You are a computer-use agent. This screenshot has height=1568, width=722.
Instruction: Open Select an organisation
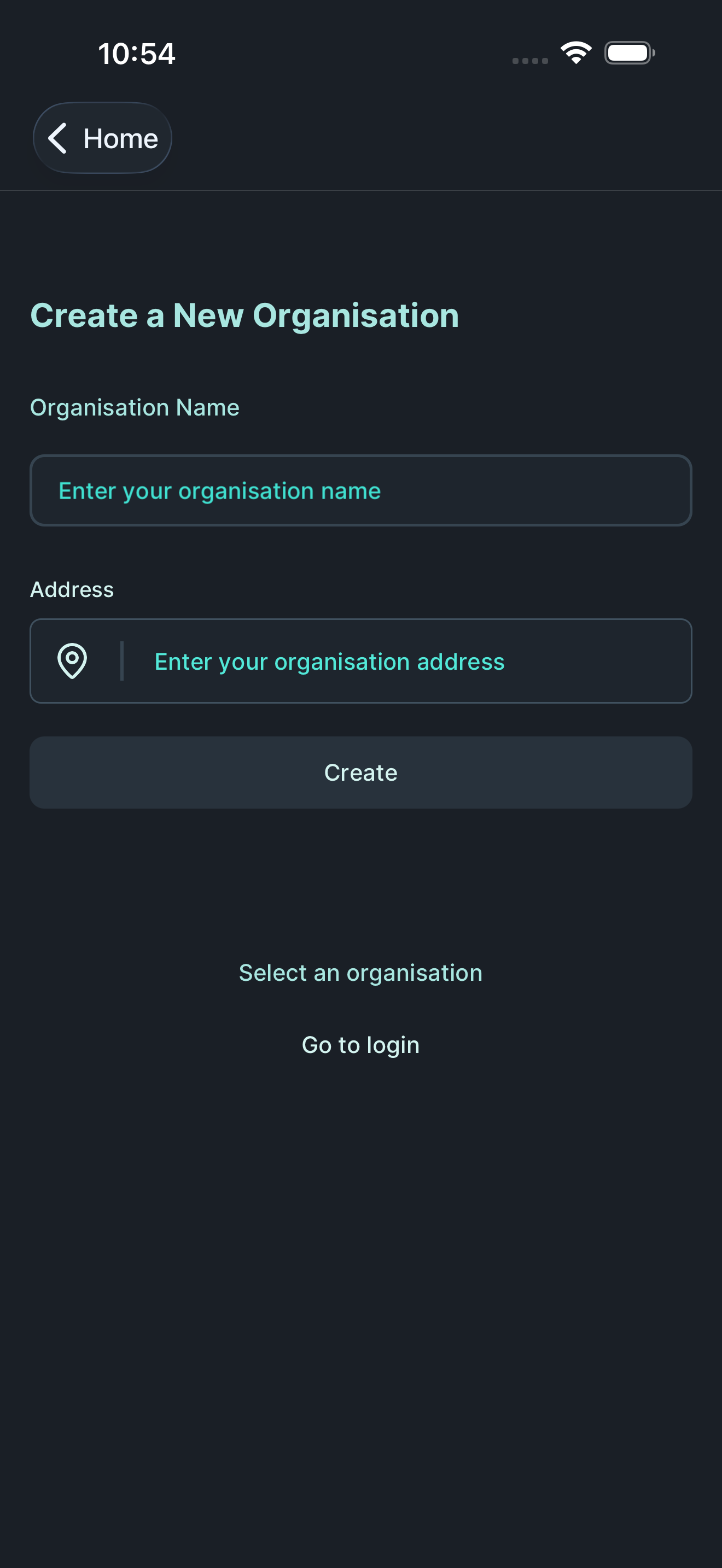point(360,972)
